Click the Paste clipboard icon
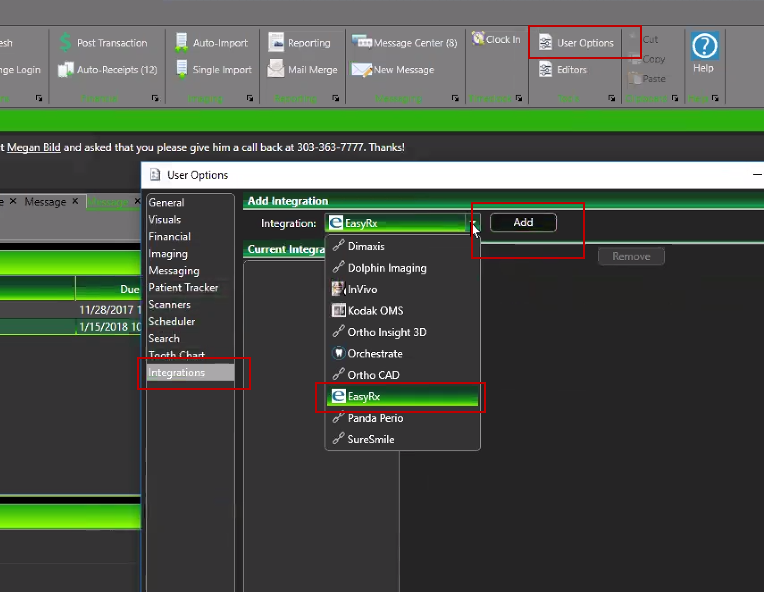Image resolution: width=764 pixels, height=592 pixels. (x=634, y=78)
